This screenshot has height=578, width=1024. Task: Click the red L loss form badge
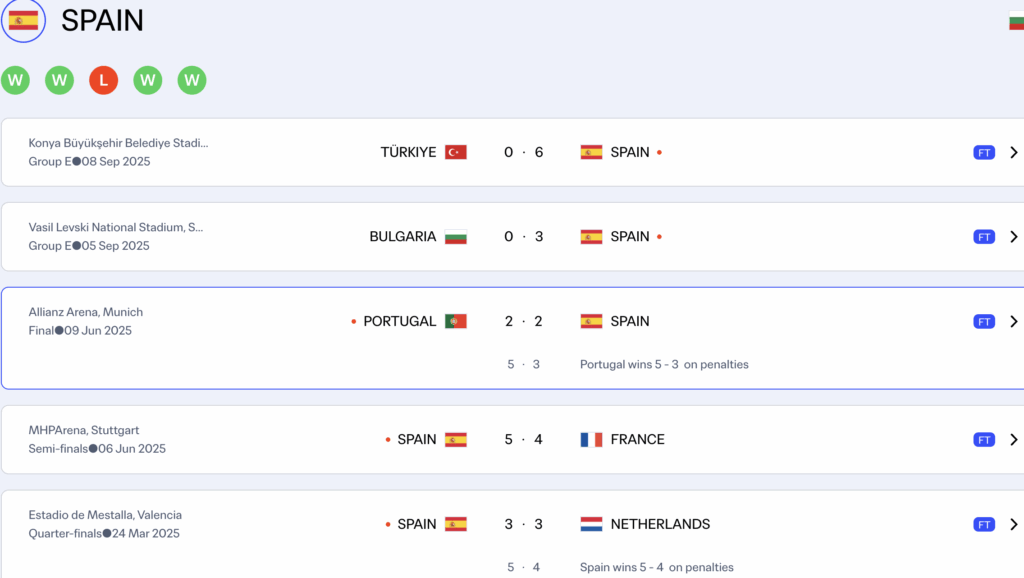[103, 80]
